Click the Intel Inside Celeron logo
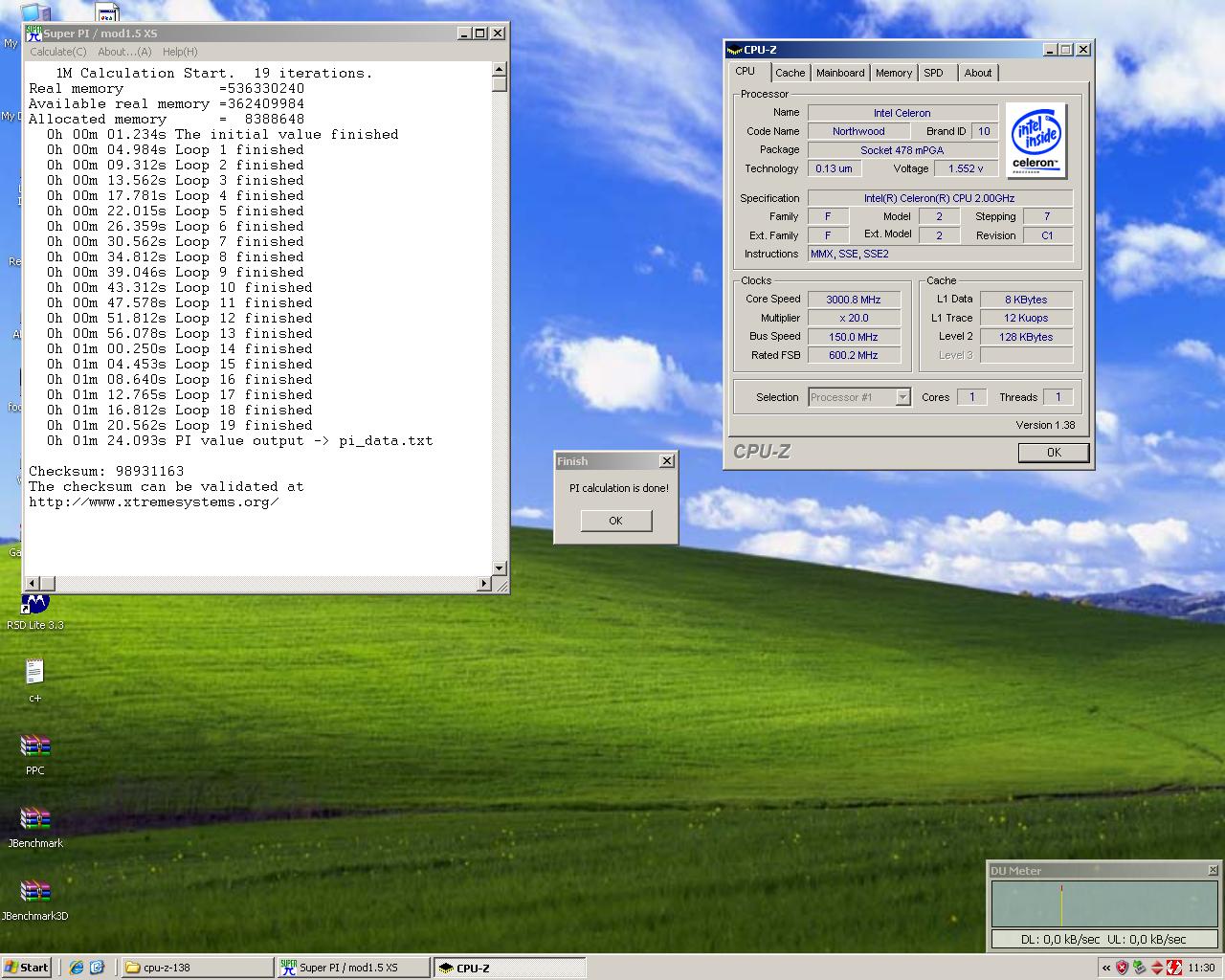1225x980 pixels. tap(1036, 141)
